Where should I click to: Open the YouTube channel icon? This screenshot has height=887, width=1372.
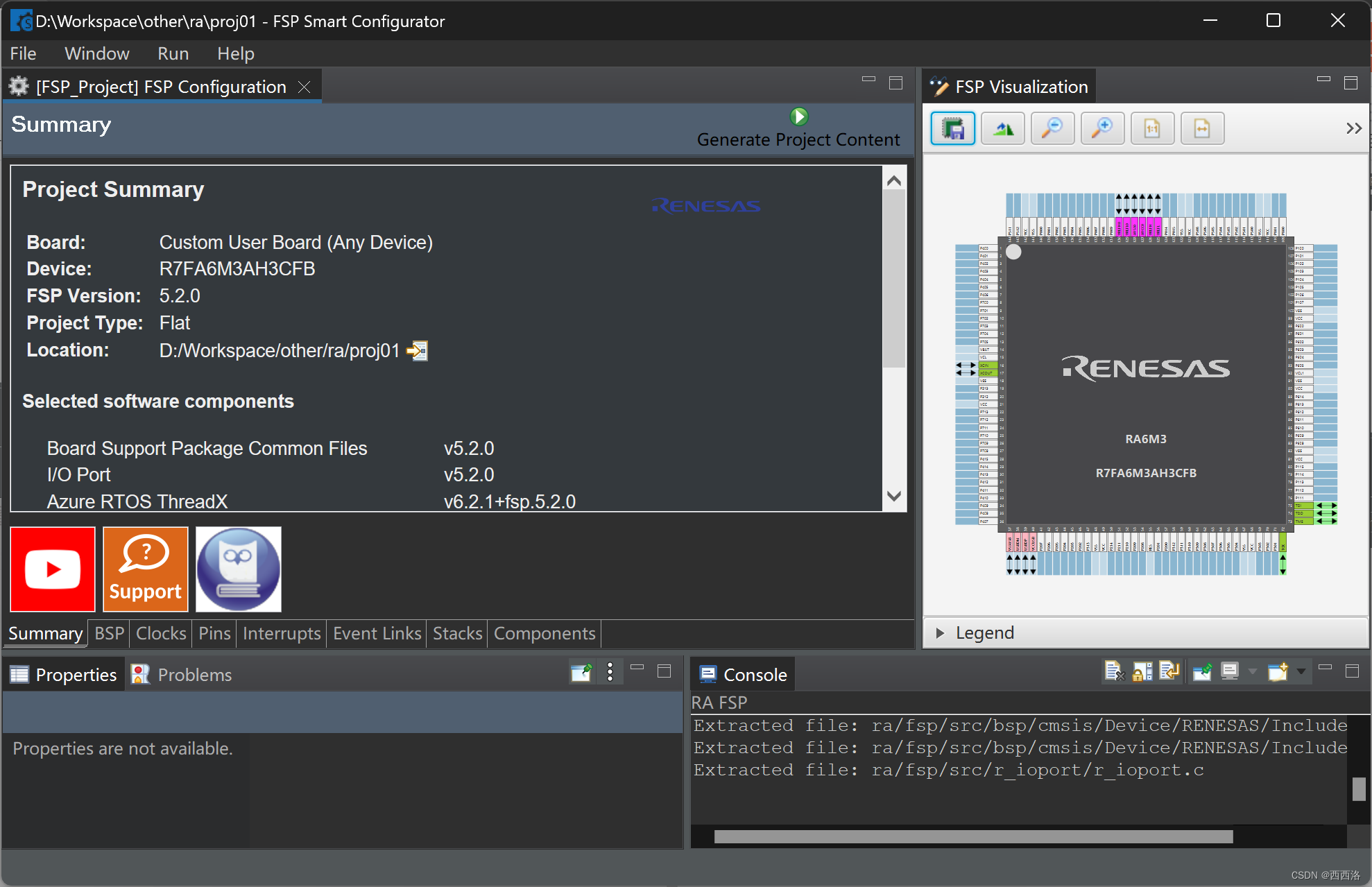tap(53, 569)
